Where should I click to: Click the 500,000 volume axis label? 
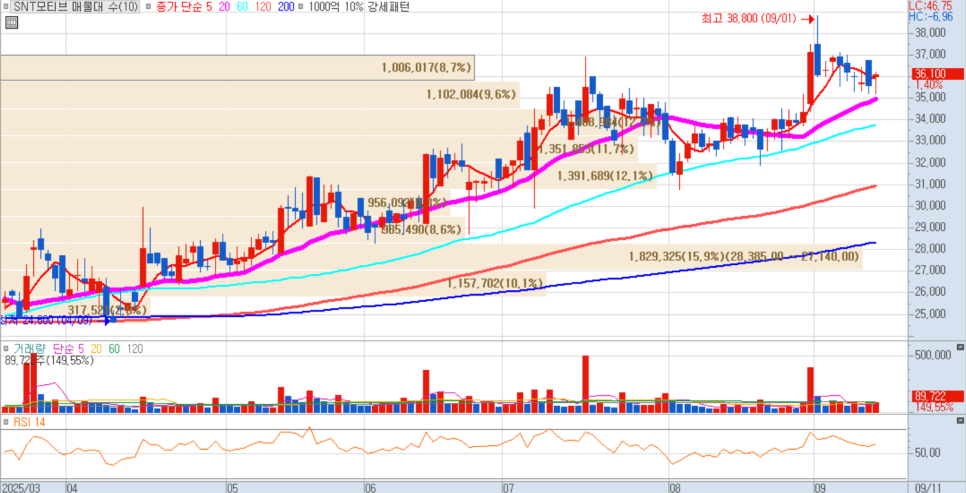pyautogui.click(x=933, y=354)
